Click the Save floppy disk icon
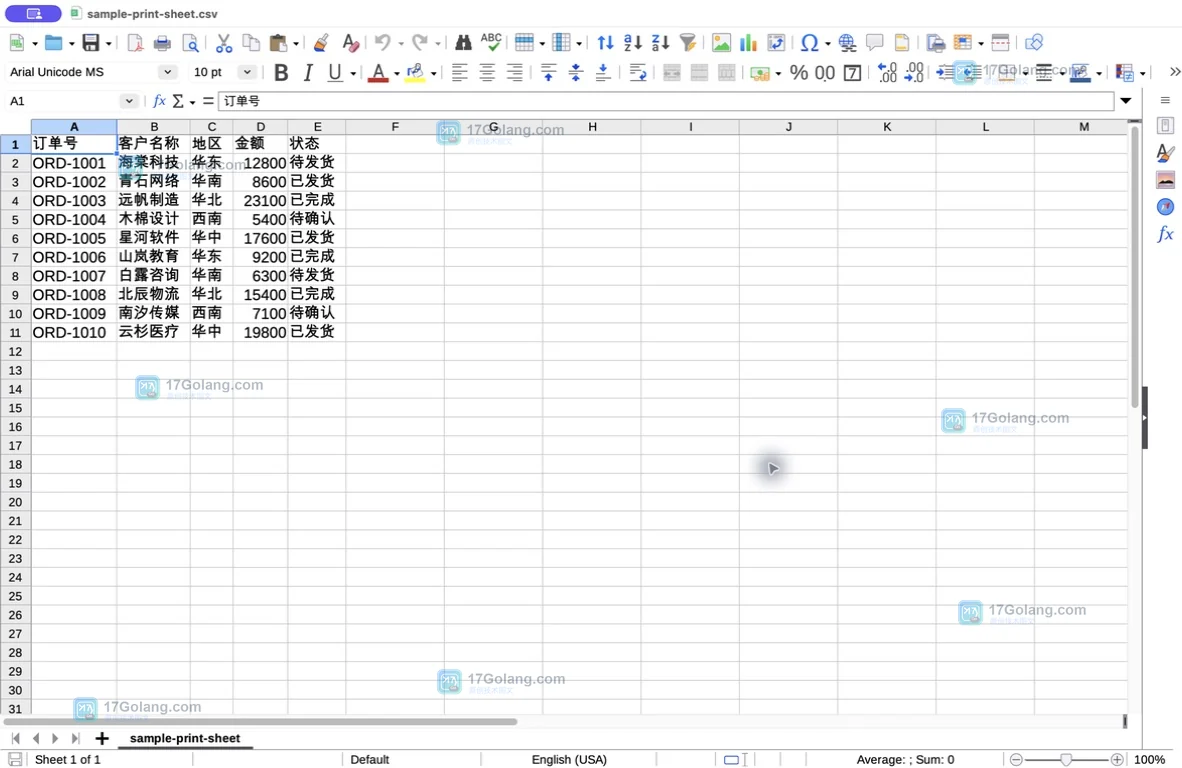This screenshot has height=768, width=1182. [90, 43]
